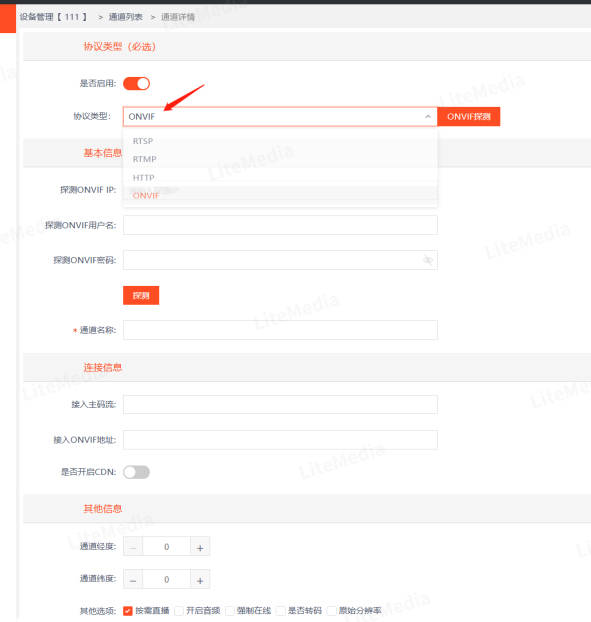Click 通道详情 breadcrumb text
Image resolution: width=591 pixels, height=622 pixels.
178,17
